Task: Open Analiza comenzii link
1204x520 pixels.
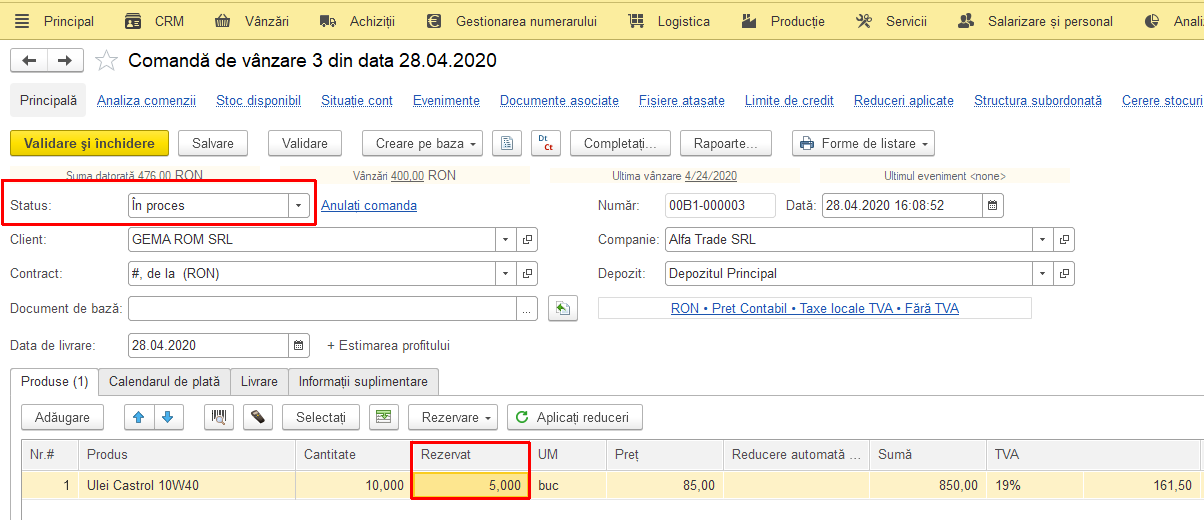Action: coord(146,101)
